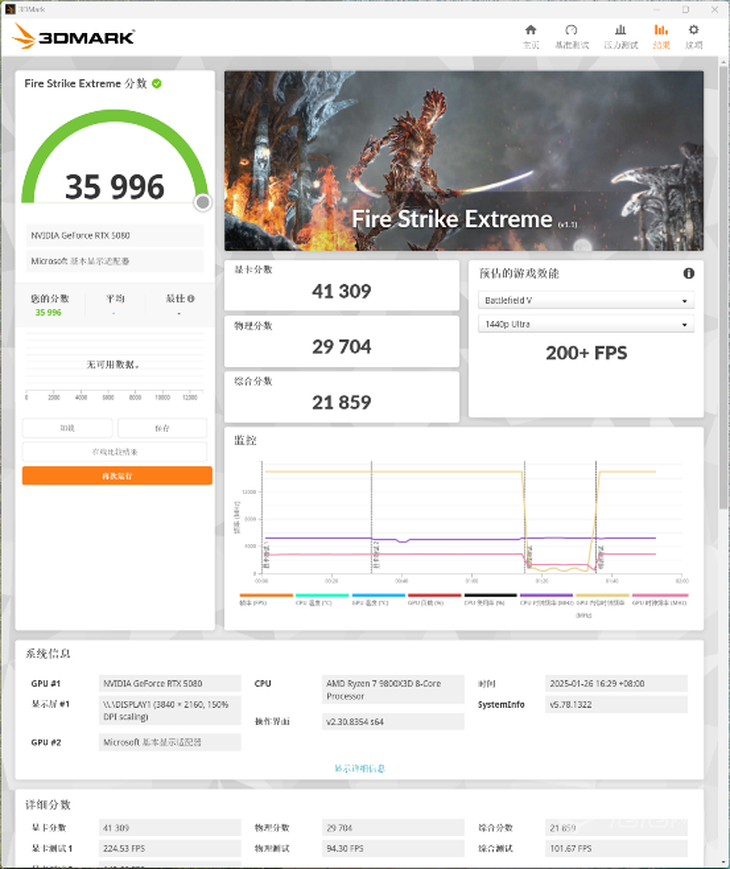This screenshot has width=730, height=869.
Task: Click the v2.30.8354 s64 version field
Action: coord(393,722)
